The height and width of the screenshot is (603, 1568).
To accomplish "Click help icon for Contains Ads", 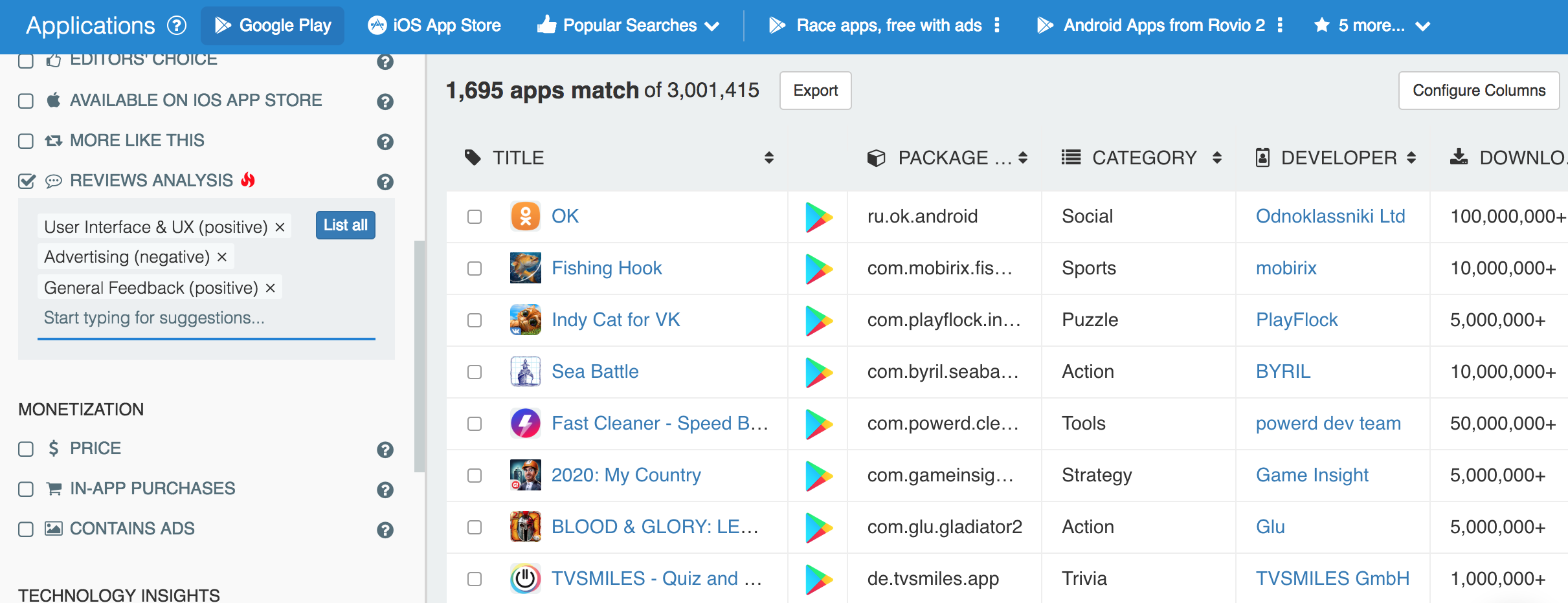I will point(385,530).
